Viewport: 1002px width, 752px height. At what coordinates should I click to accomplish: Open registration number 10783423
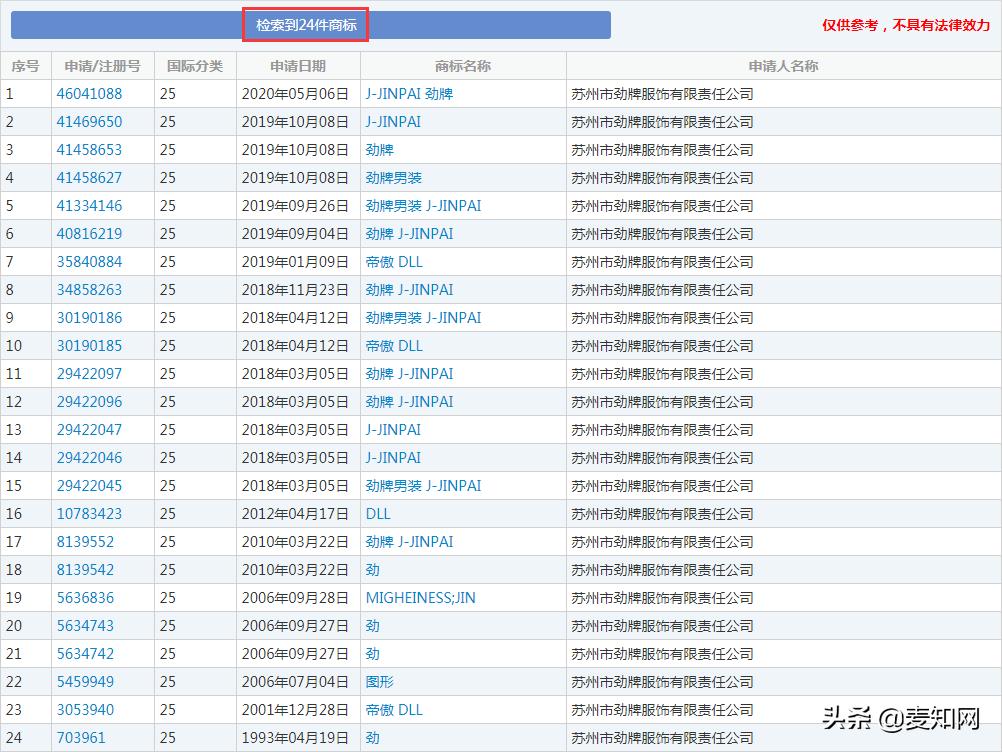tap(89, 514)
